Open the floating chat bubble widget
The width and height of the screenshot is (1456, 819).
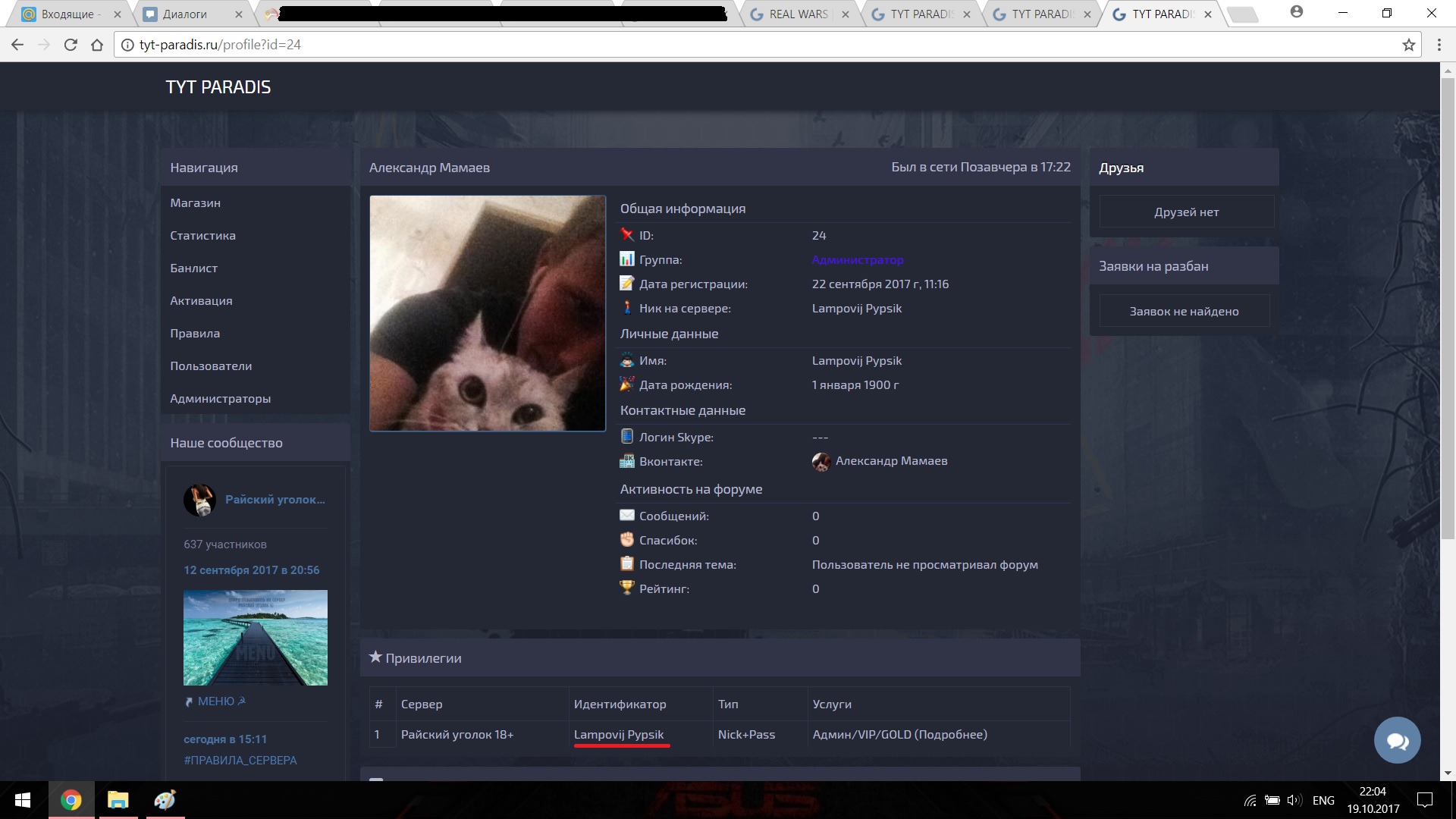pos(1397,740)
